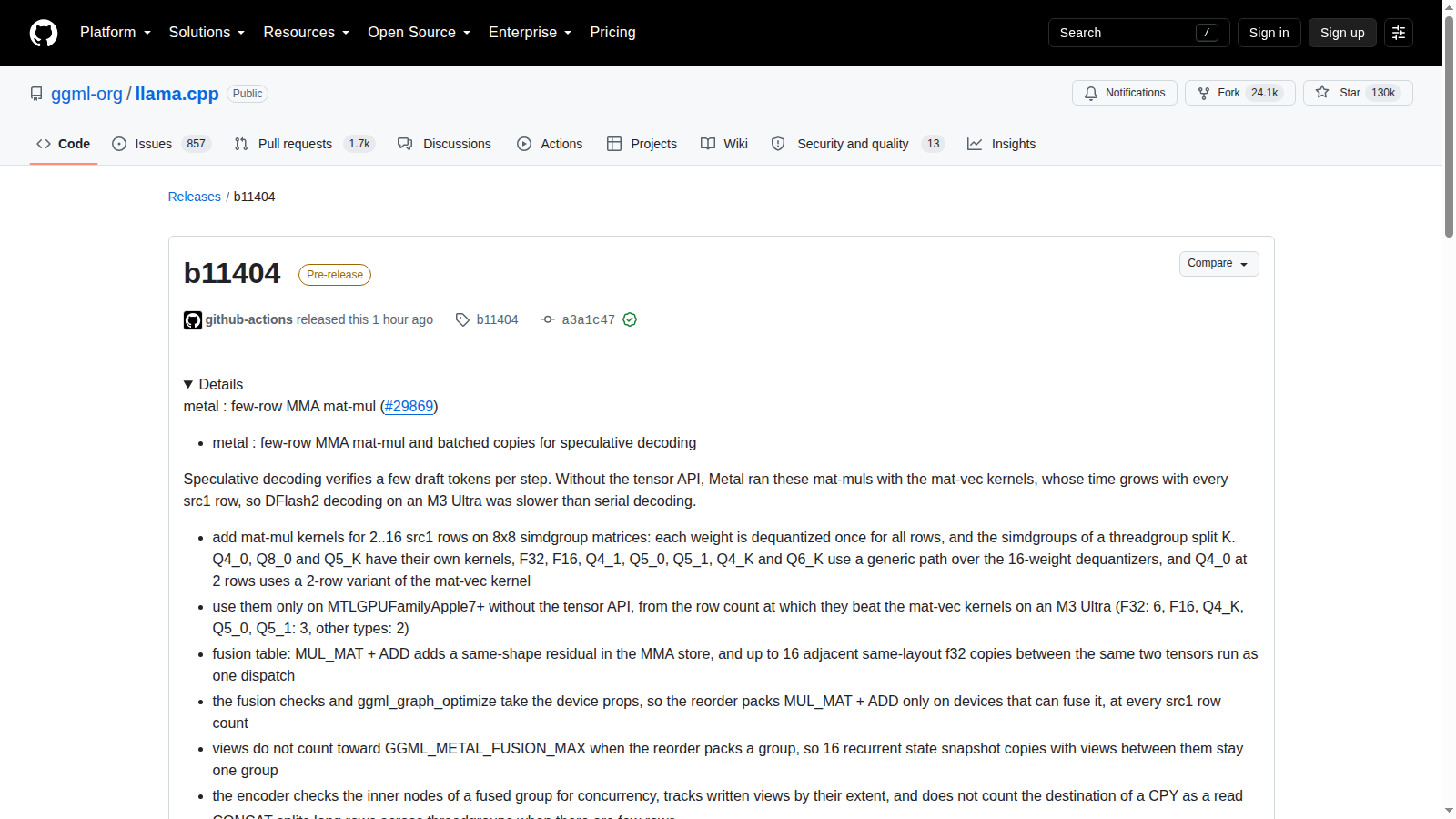The height and width of the screenshot is (819, 1456).
Task: Click the Notifications bell button
Action: click(1125, 93)
